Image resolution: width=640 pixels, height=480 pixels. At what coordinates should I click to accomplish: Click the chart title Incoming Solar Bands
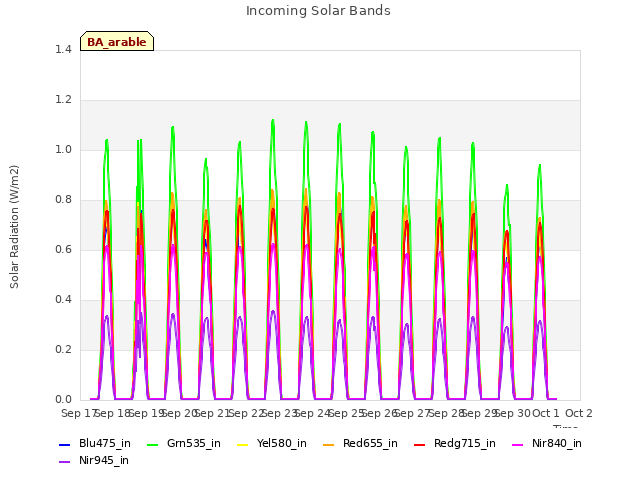[318, 11]
